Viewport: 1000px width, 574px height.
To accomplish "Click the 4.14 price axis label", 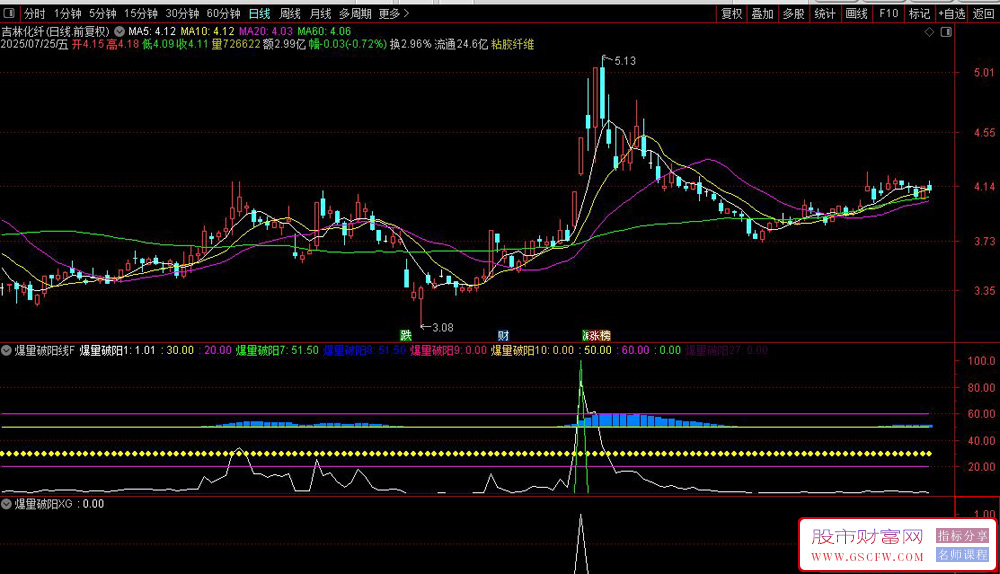I will pyautogui.click(x=984, y=187).
